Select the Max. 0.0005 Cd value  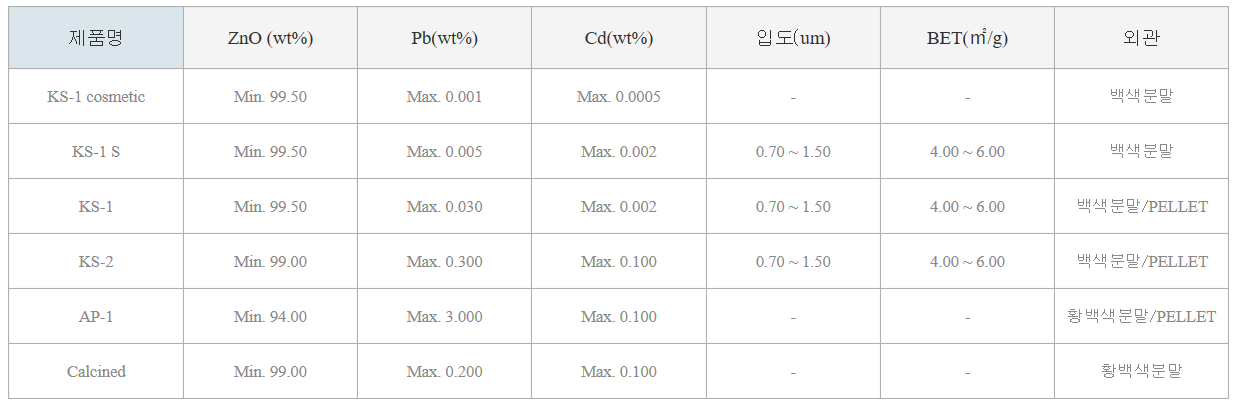point(619,97)
